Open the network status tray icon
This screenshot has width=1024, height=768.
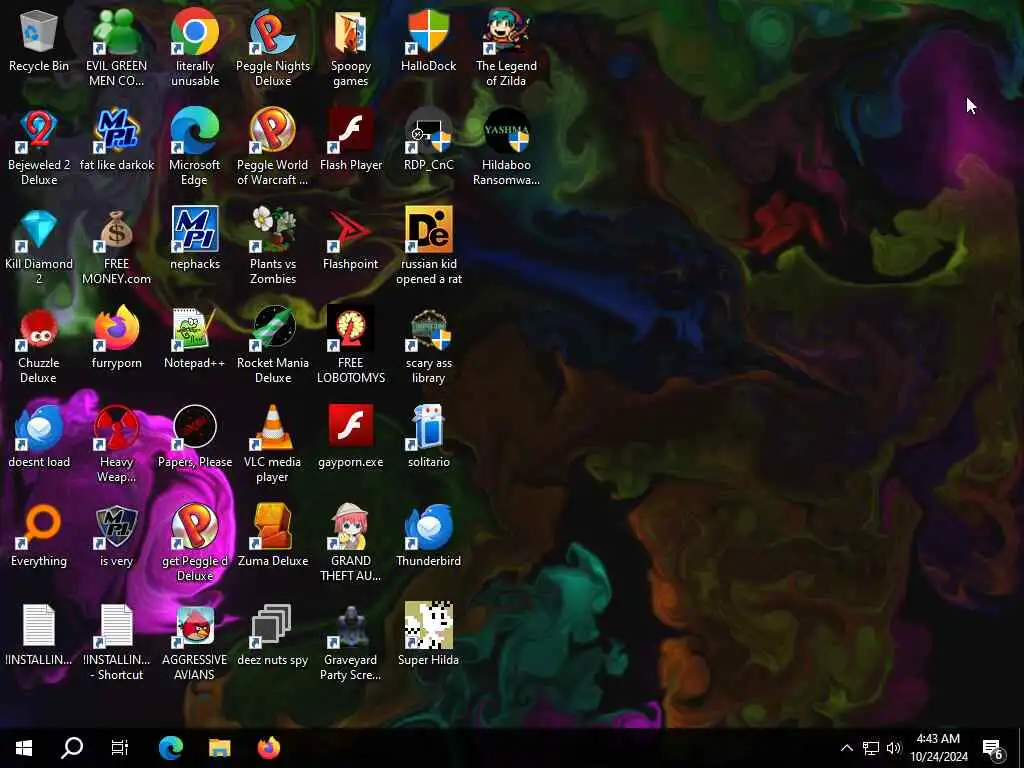click(x=870, y=748)
